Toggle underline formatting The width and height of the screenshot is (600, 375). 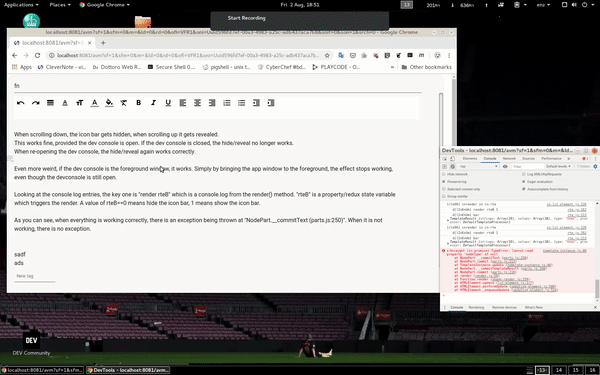pos(168,103)
